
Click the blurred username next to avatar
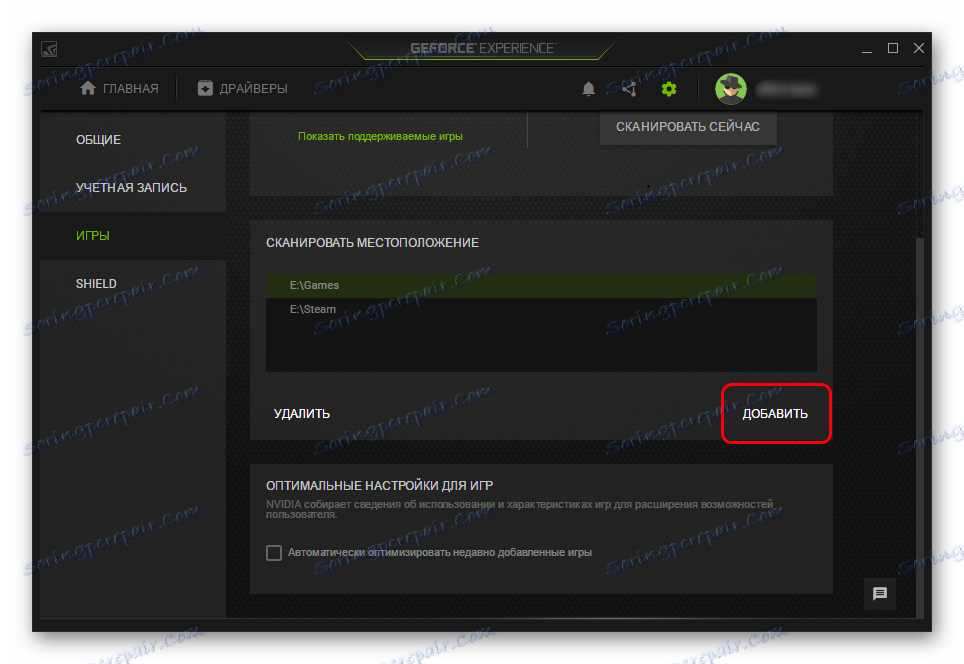(x=786, y=90)
